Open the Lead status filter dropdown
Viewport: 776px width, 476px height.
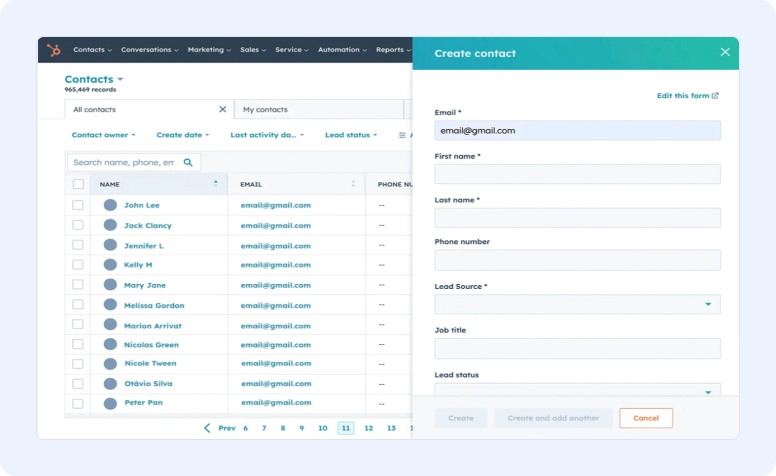pos(351,135)
